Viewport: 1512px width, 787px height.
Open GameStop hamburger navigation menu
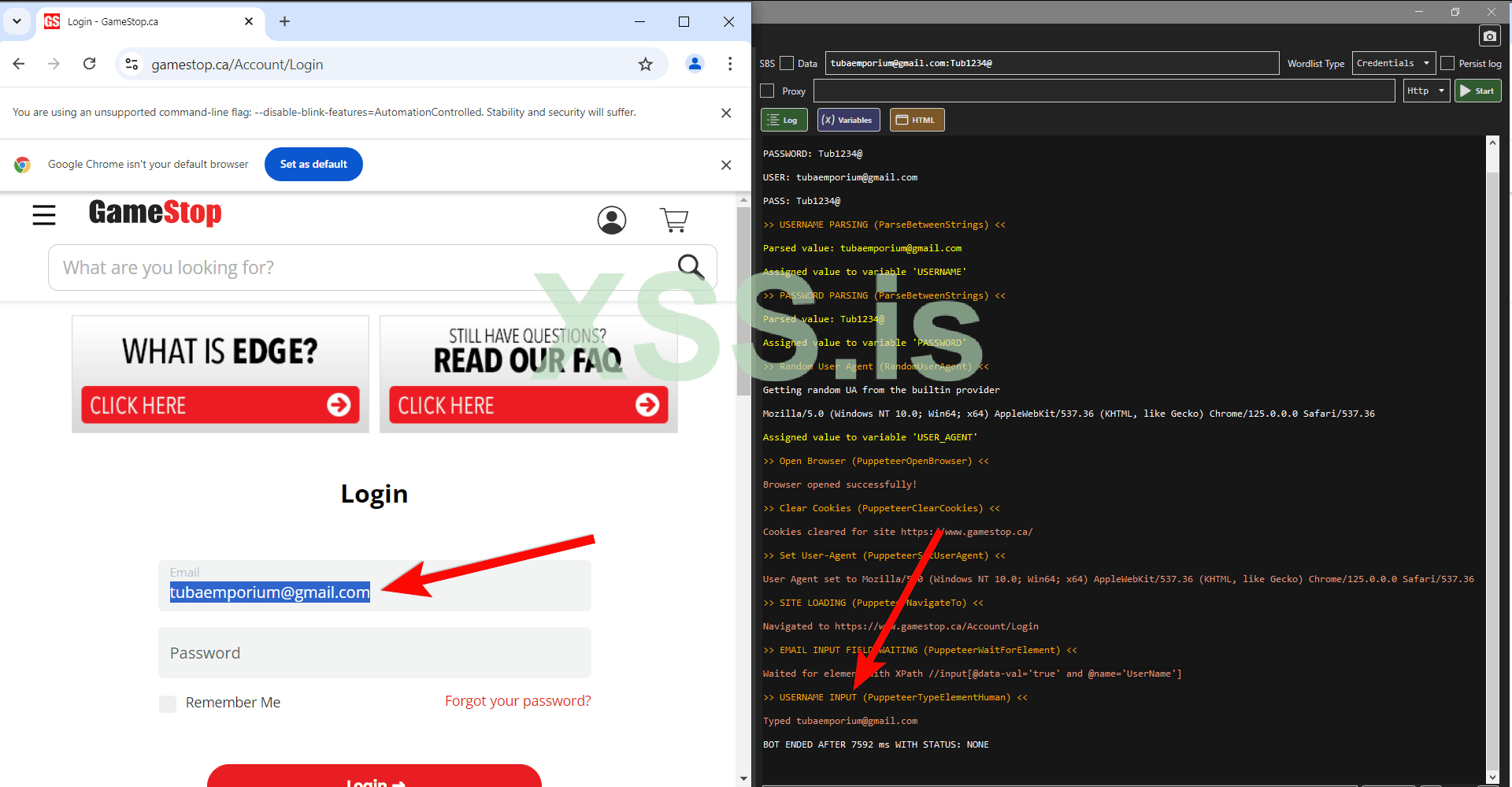coord(44,214)
